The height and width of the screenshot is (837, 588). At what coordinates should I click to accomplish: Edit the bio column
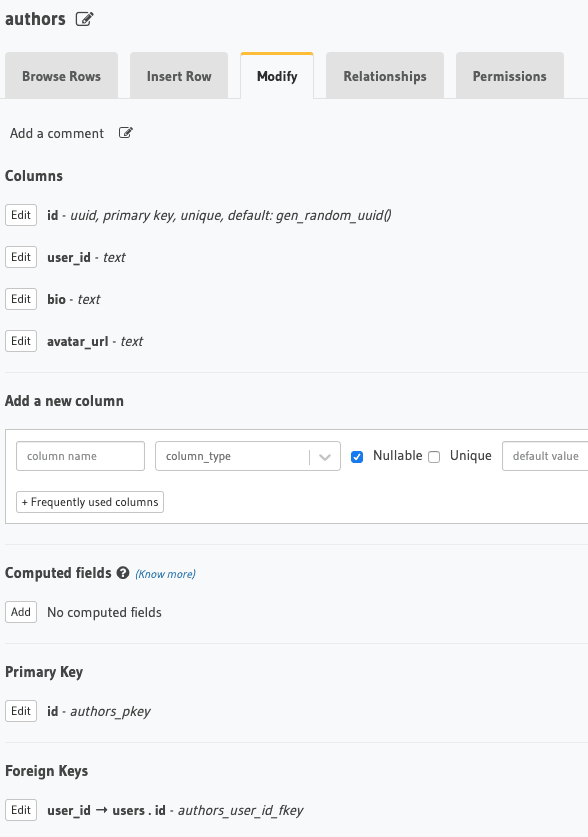[21, 299]
